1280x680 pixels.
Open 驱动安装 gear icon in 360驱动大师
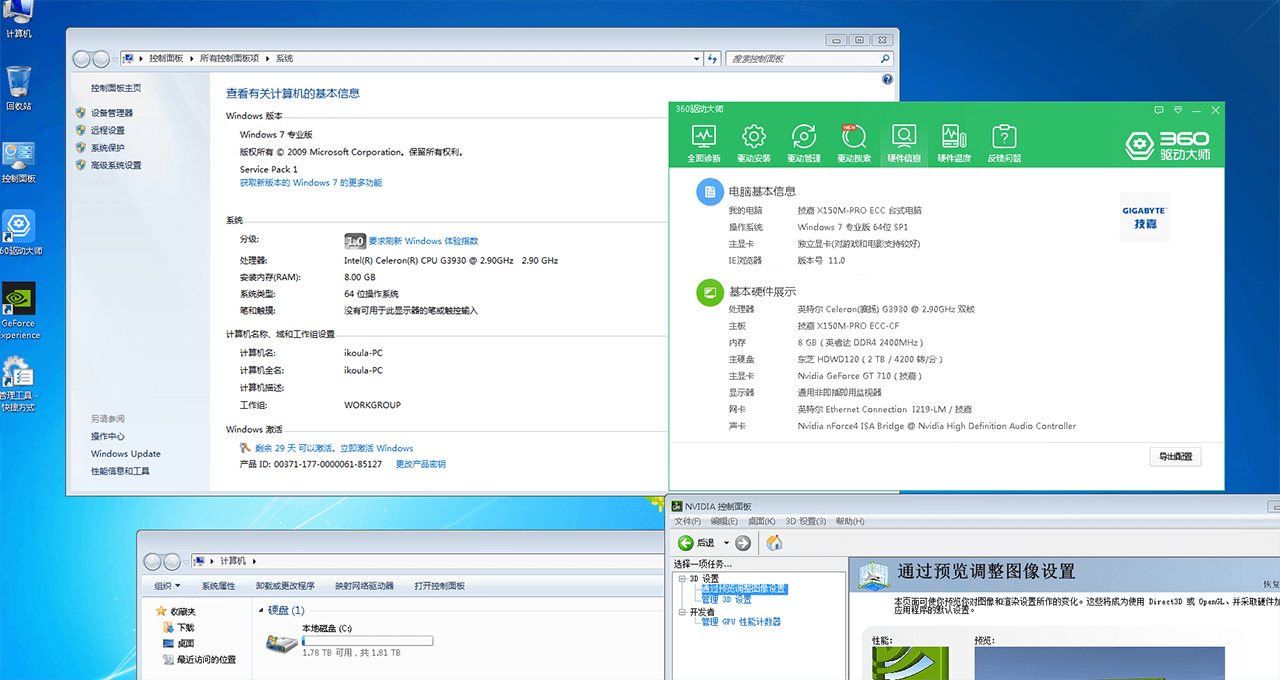754,137
